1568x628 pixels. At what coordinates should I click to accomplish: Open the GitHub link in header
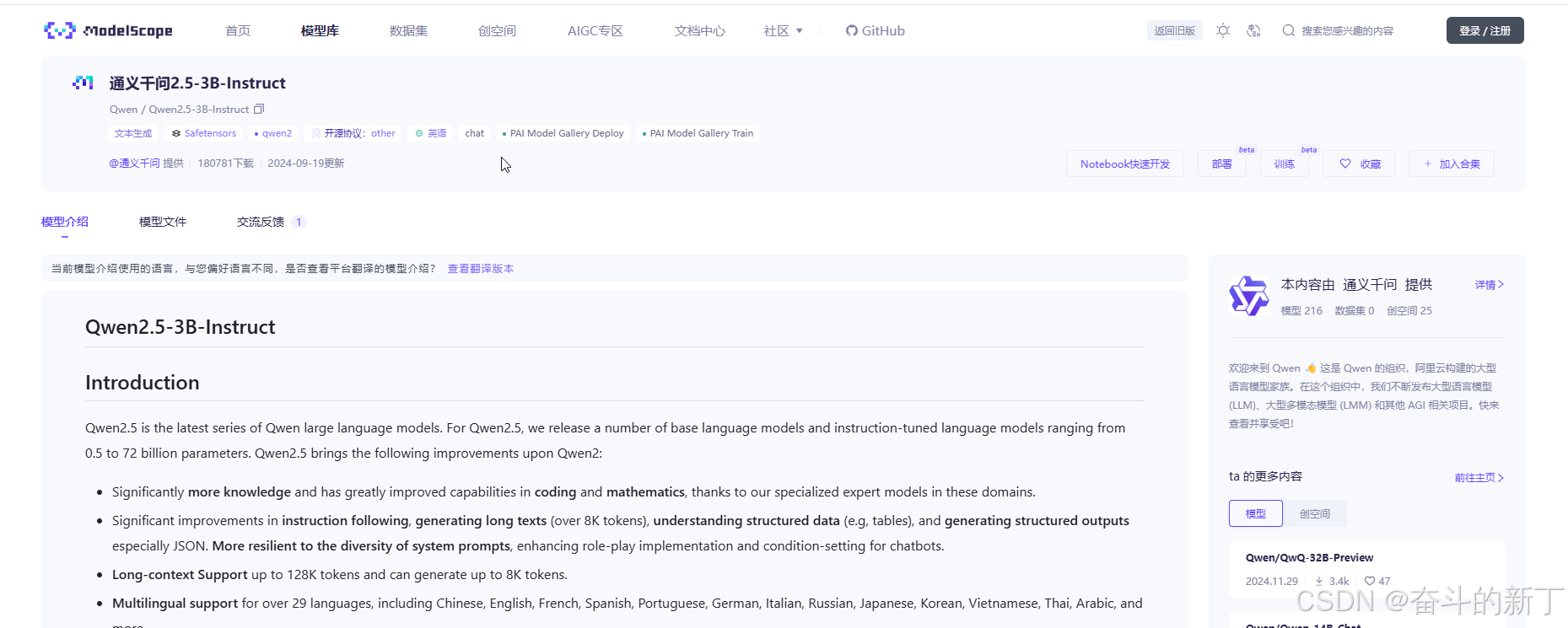point(876,31)
